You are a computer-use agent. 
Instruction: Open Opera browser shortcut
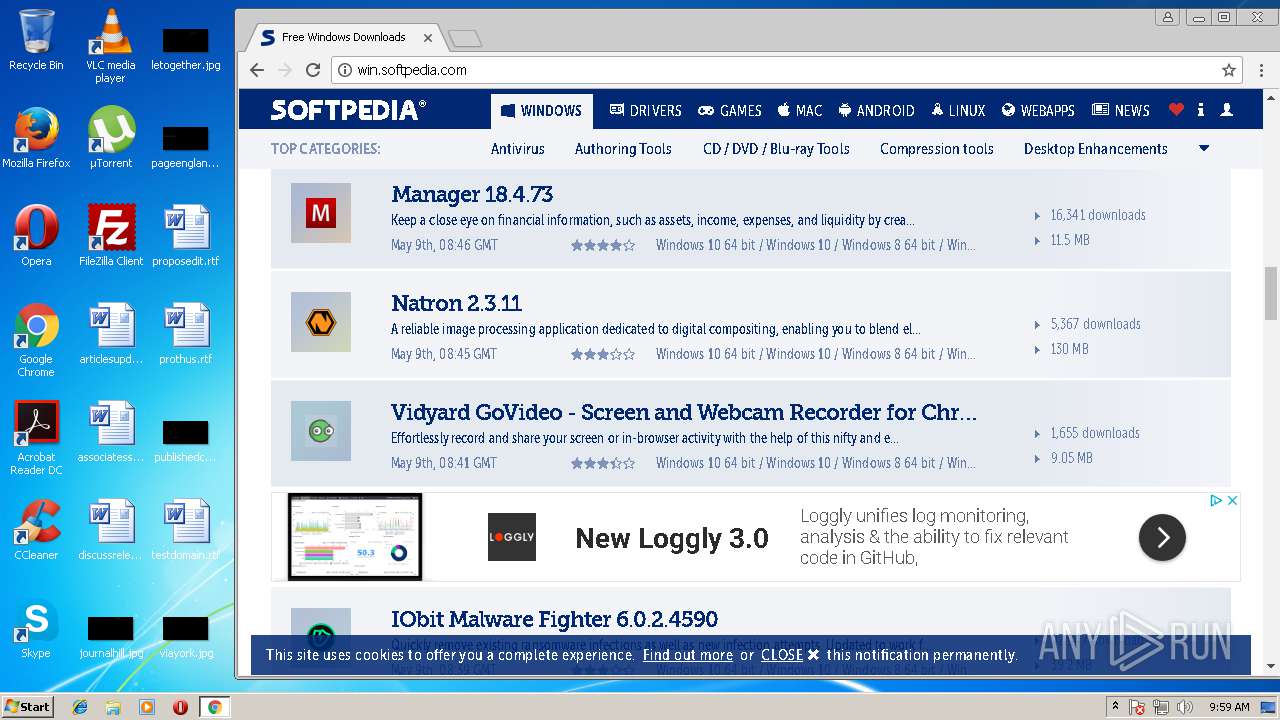36,236
